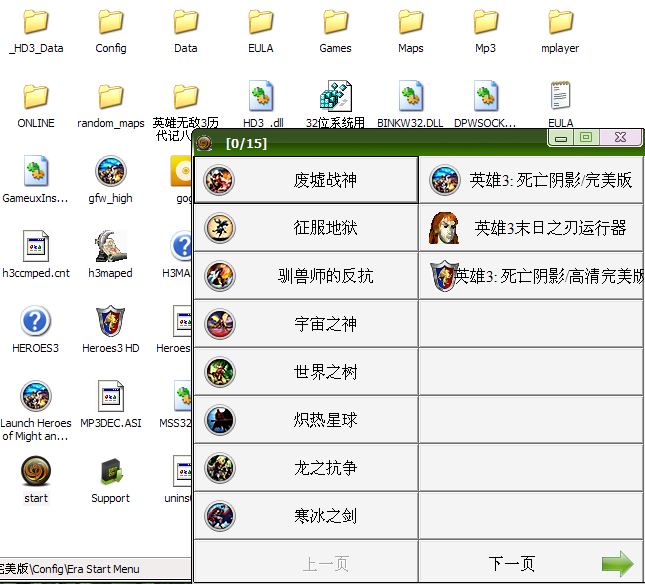Select the gfw_high application icon

(x=111, y=171)
